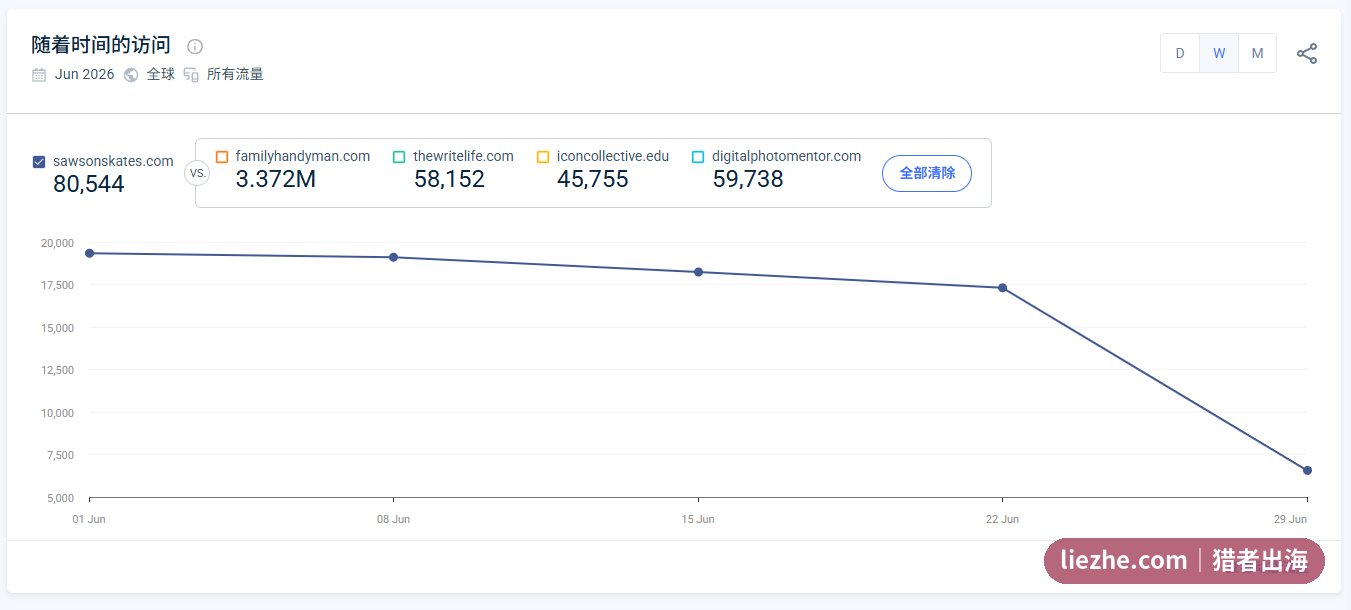This screenshot has height=610, width=1351.
Task: Click the 01 Jun data point on line
Action: (x=89, y=253)
